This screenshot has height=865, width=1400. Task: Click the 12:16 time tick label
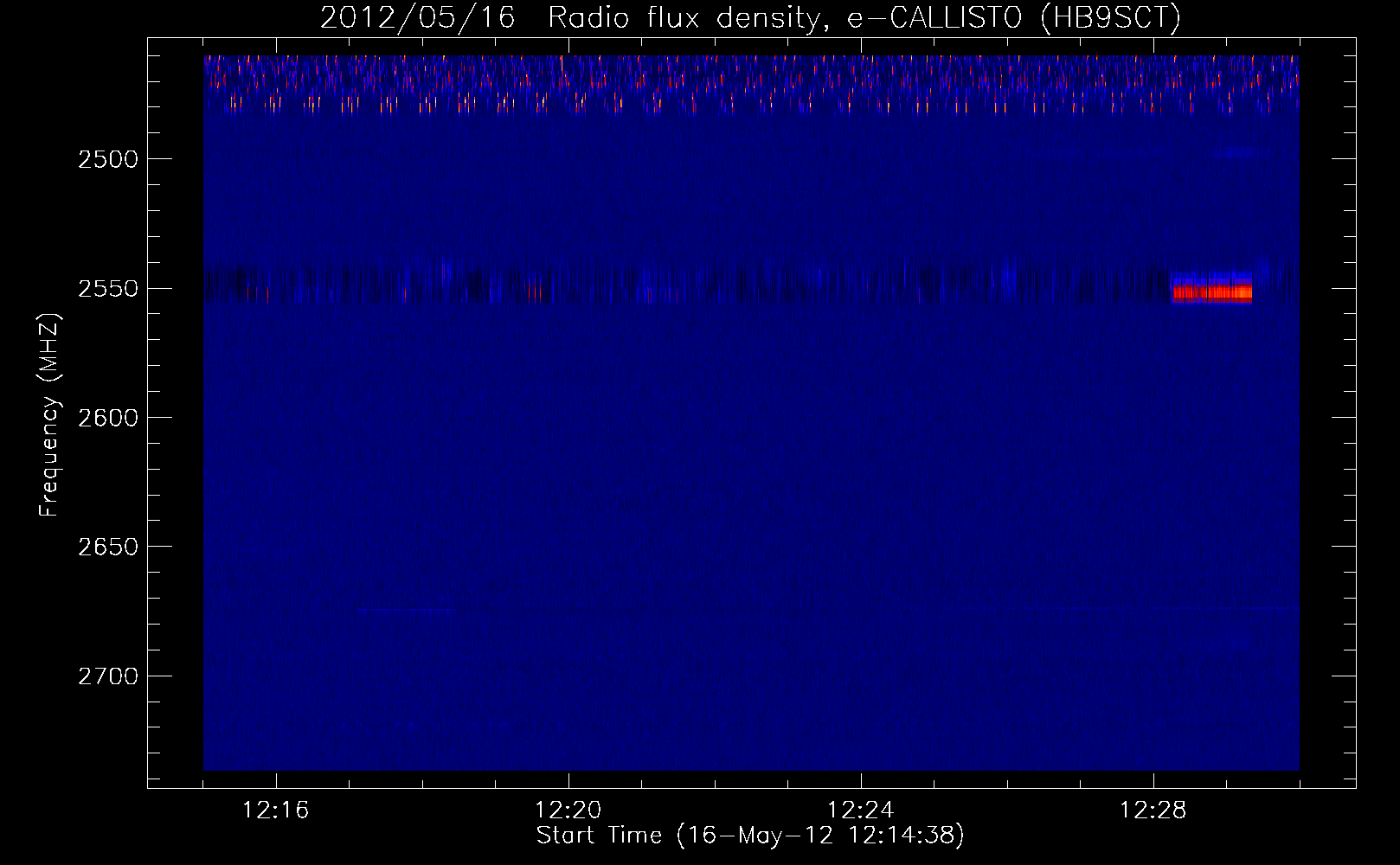tap(276, 811)
